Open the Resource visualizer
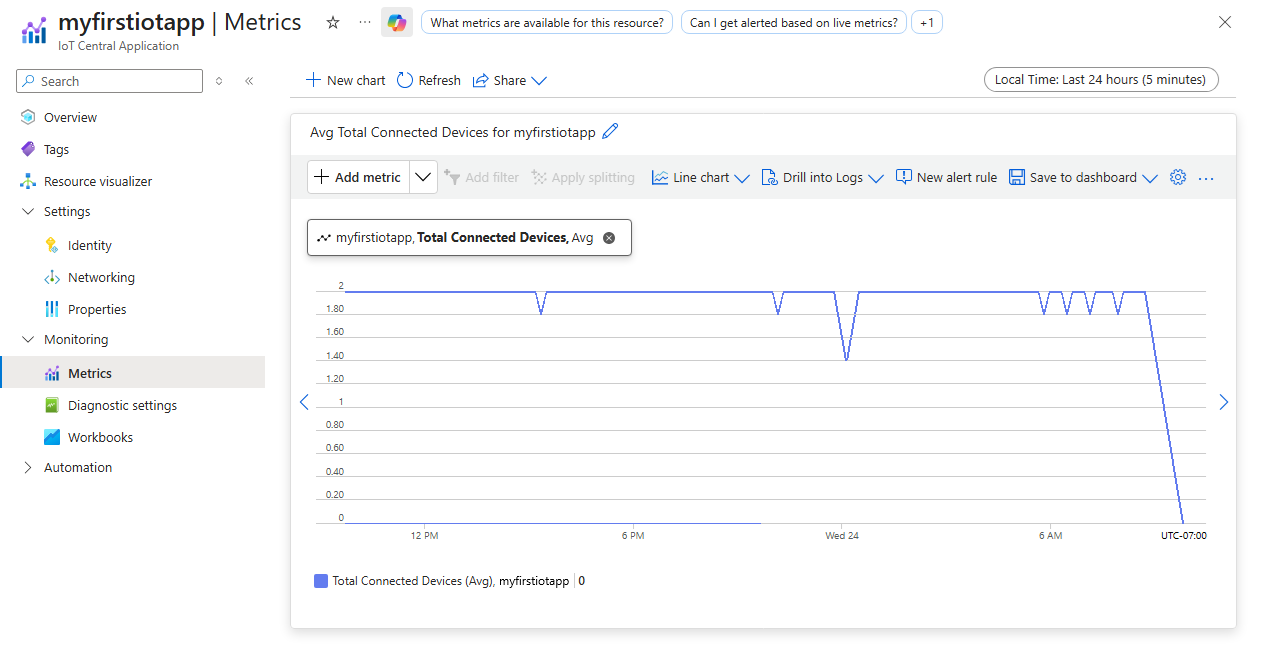Image resolution: width=1261 pixels, height=652 pixels. click(x=99, y=181)
